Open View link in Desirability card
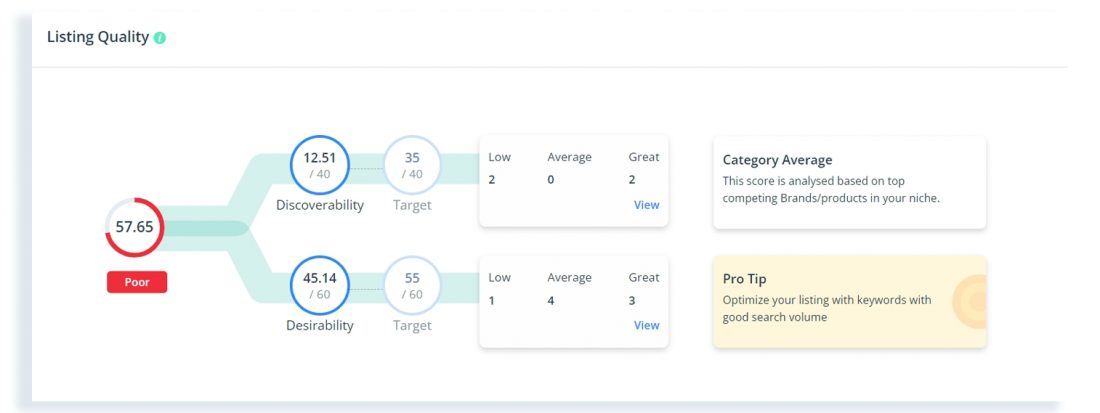1100x413 pixels. (646, 325)
